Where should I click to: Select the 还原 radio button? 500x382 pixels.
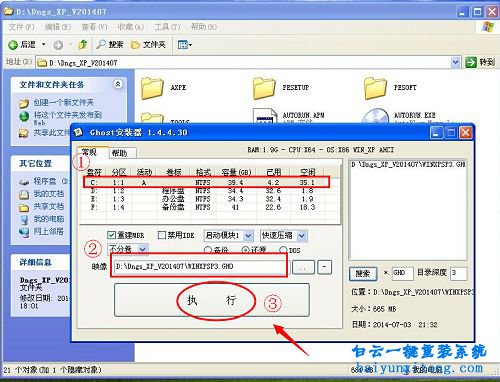[245, 250]
